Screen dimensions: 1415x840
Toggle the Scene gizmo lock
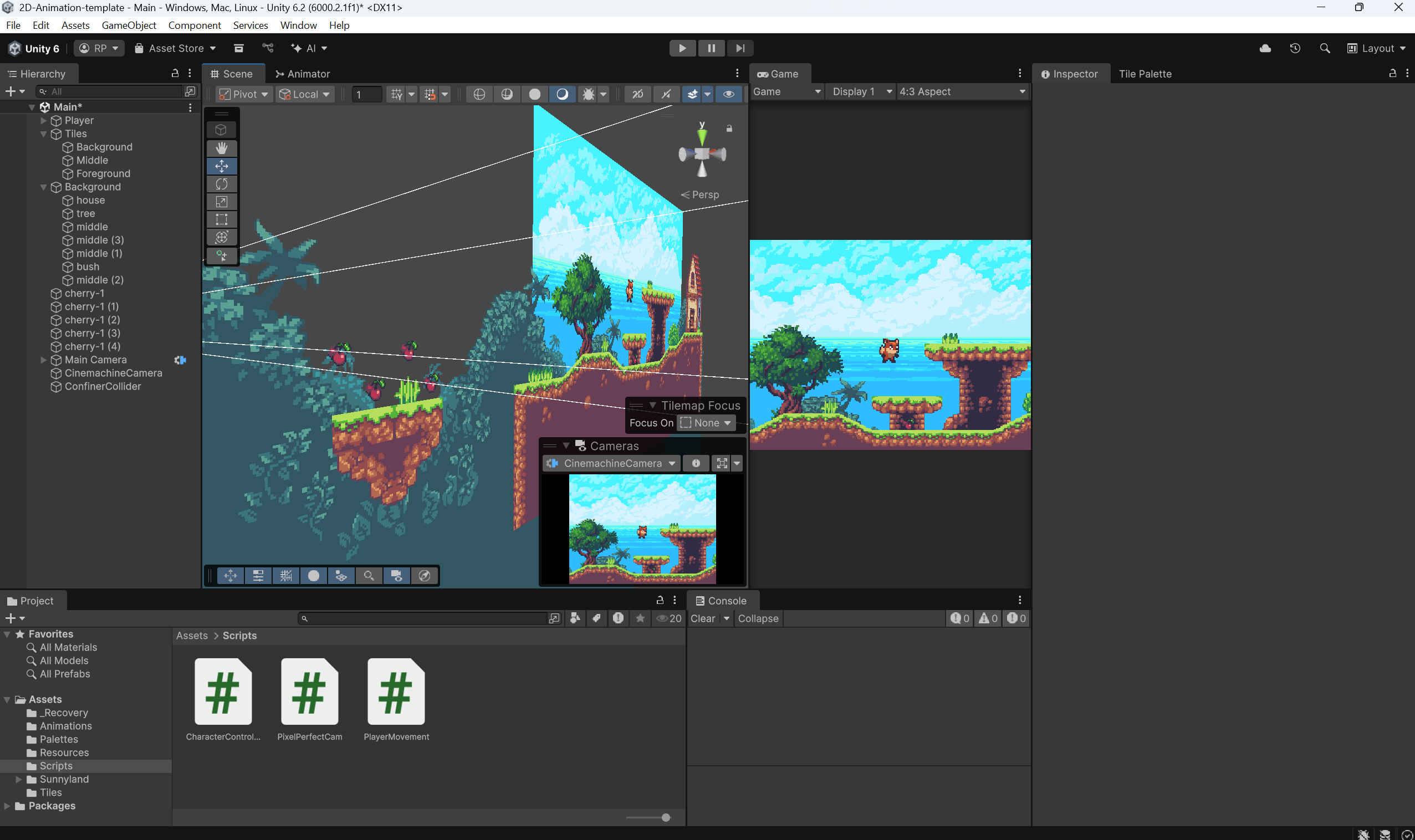coord(729,129)
